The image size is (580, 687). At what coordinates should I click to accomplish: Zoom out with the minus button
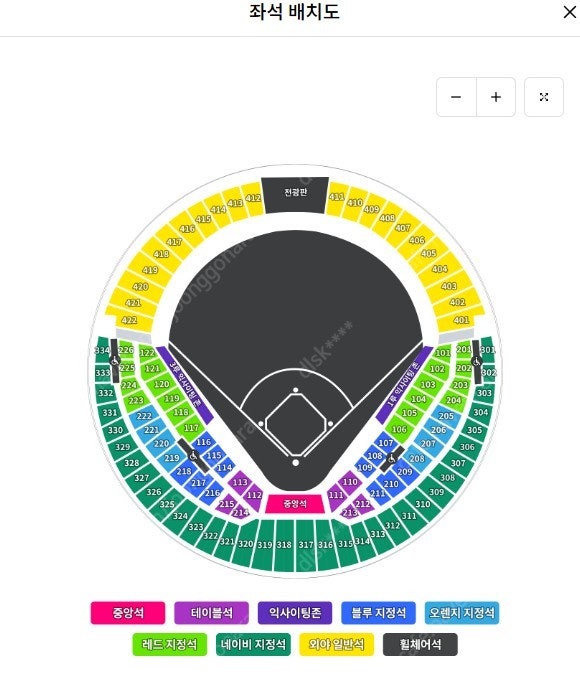(456, 97)
